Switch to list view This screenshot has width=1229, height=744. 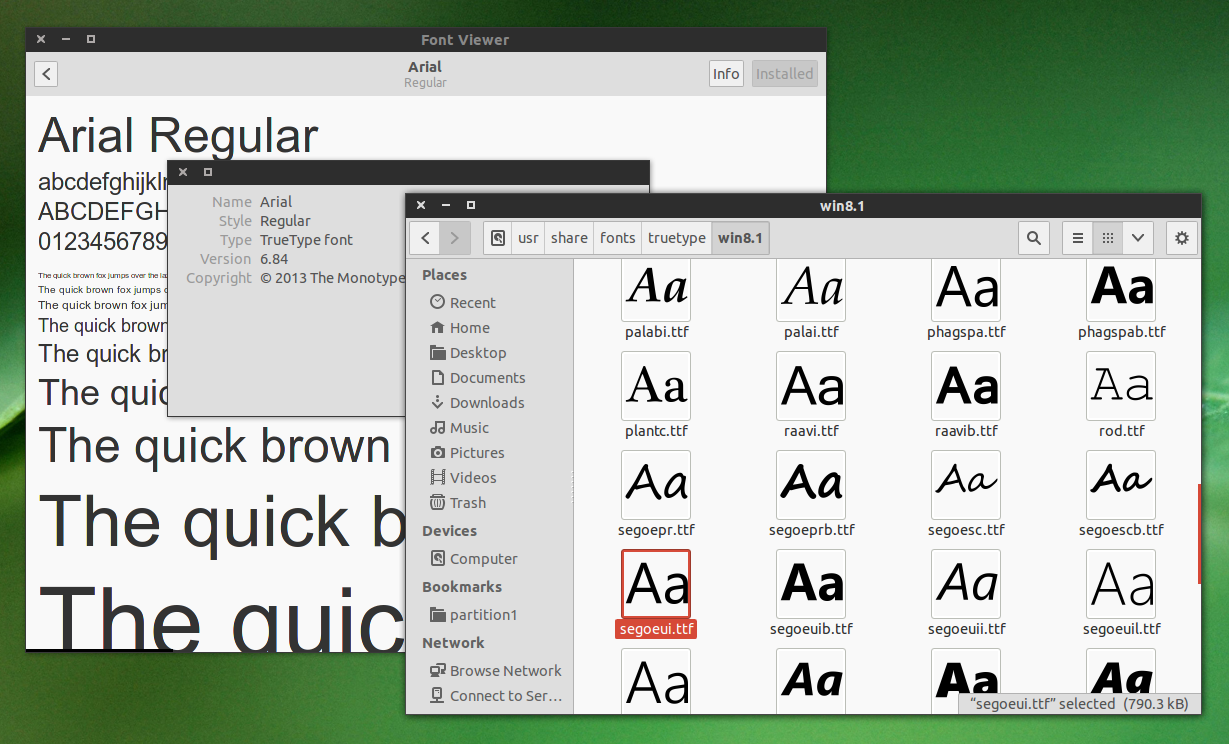pos(1077,238)
